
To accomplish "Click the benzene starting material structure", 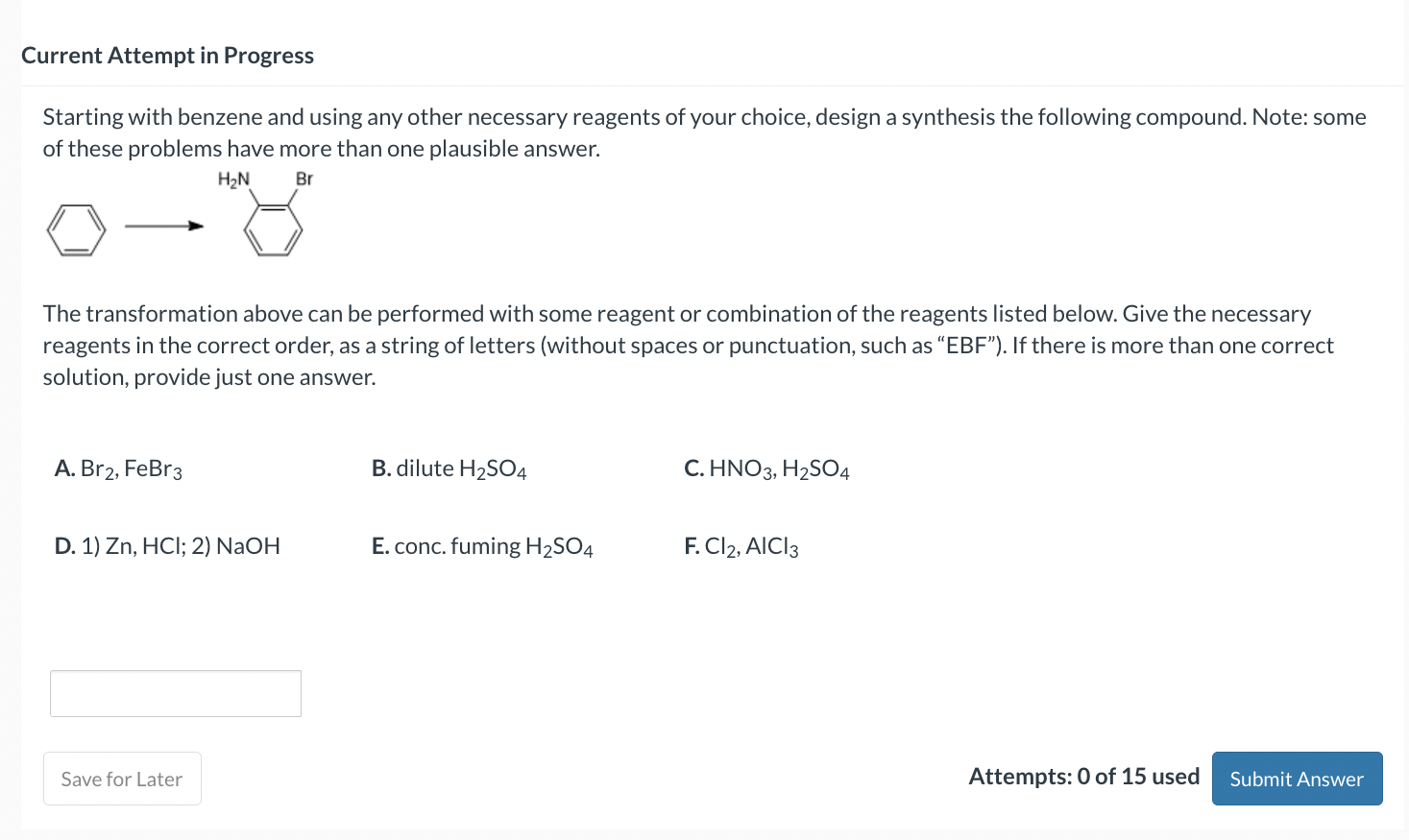I will click(x=77, y=229).
